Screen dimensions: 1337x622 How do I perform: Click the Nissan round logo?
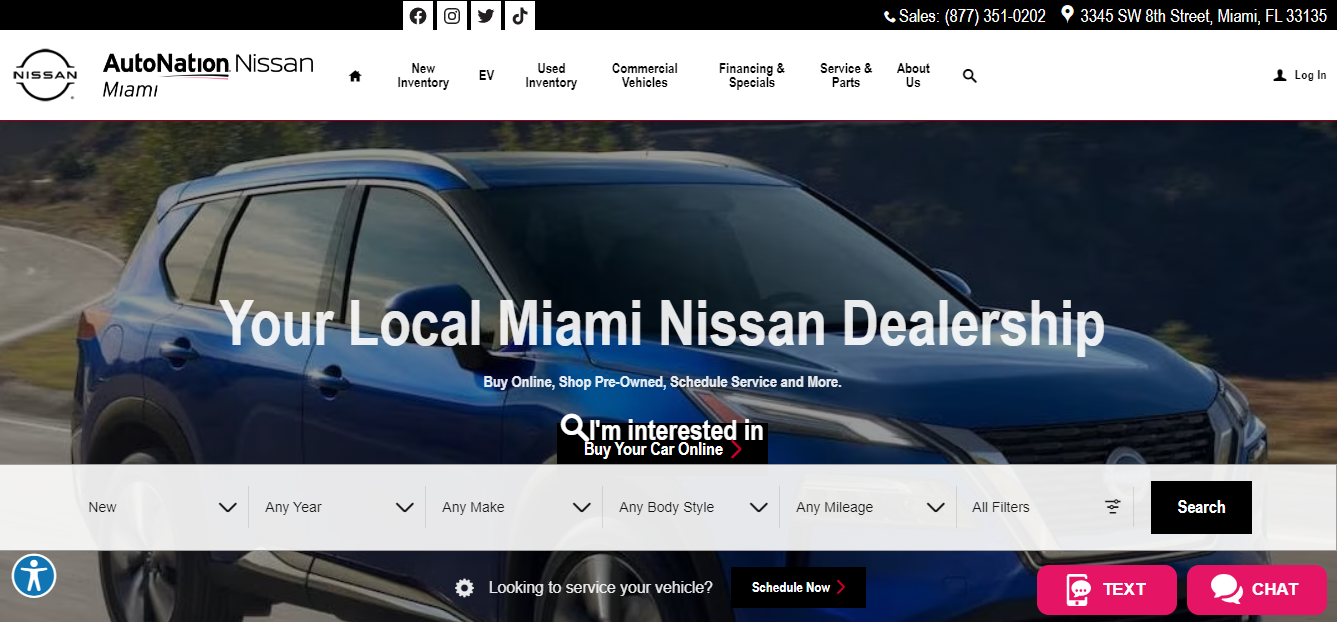point(45,75)
